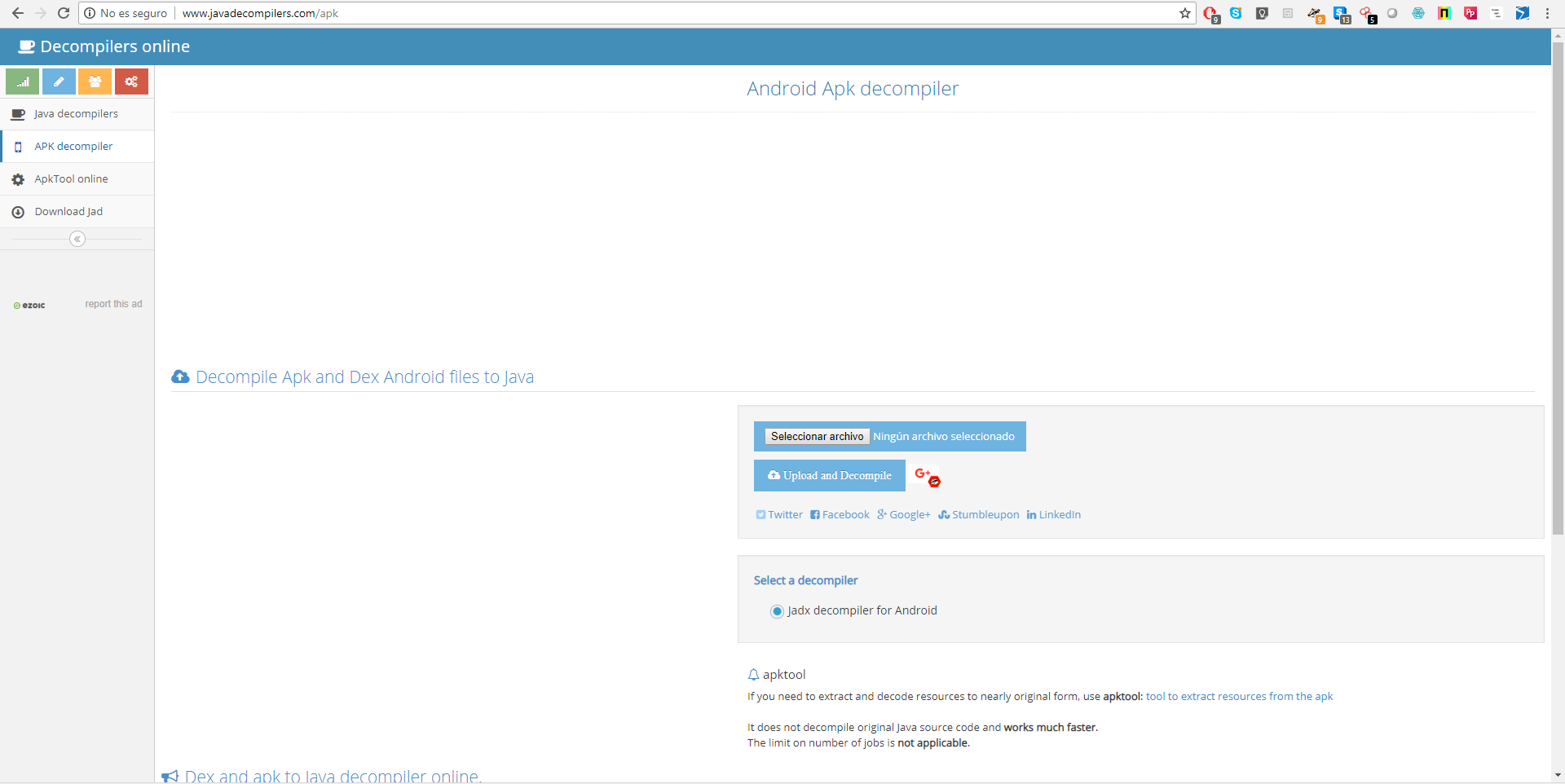Select Jadx decompiler for Android radio
1565x784 pixels.
(777, 611)
